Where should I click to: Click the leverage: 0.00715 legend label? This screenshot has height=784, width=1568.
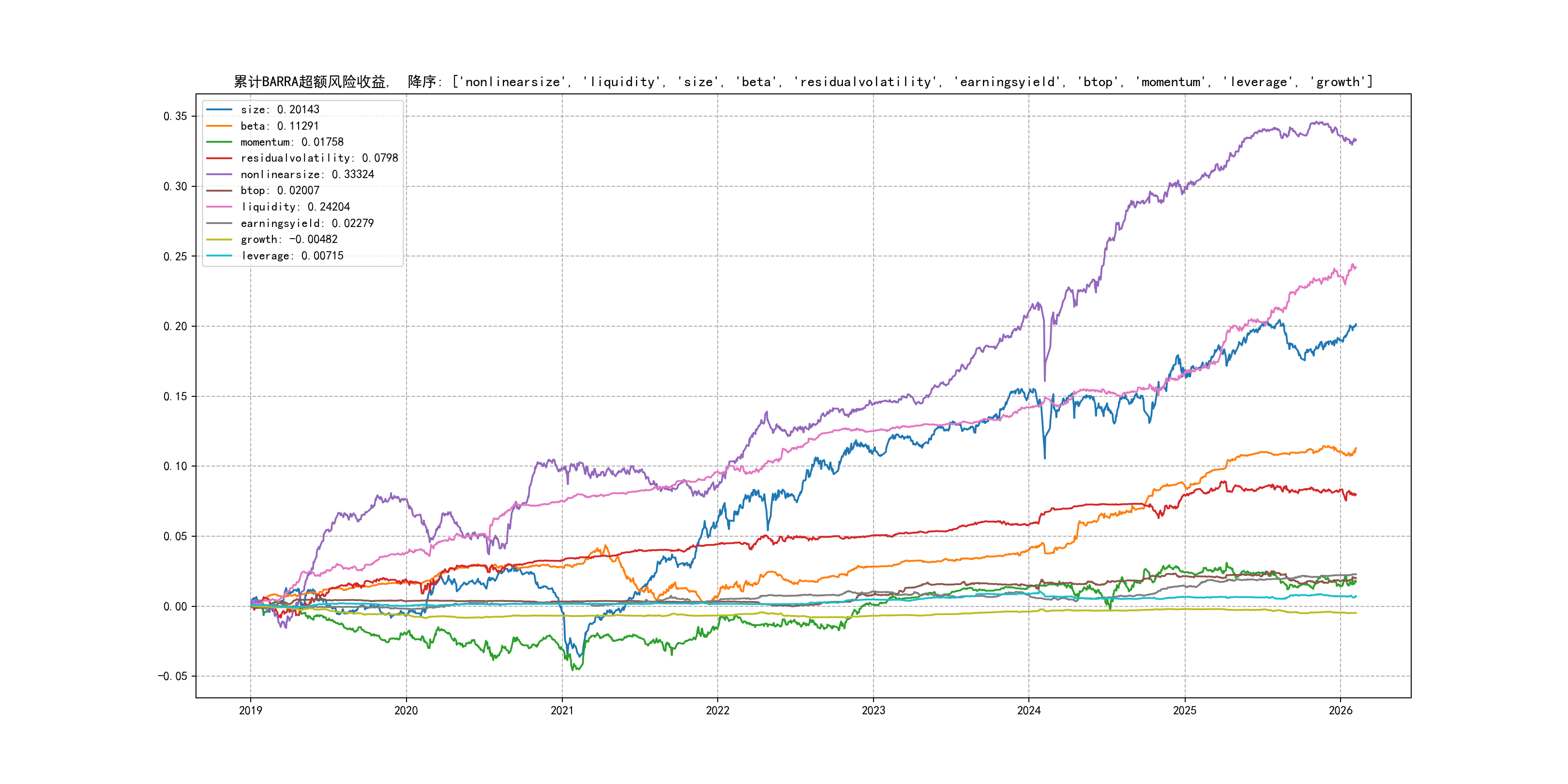point(291,256)
